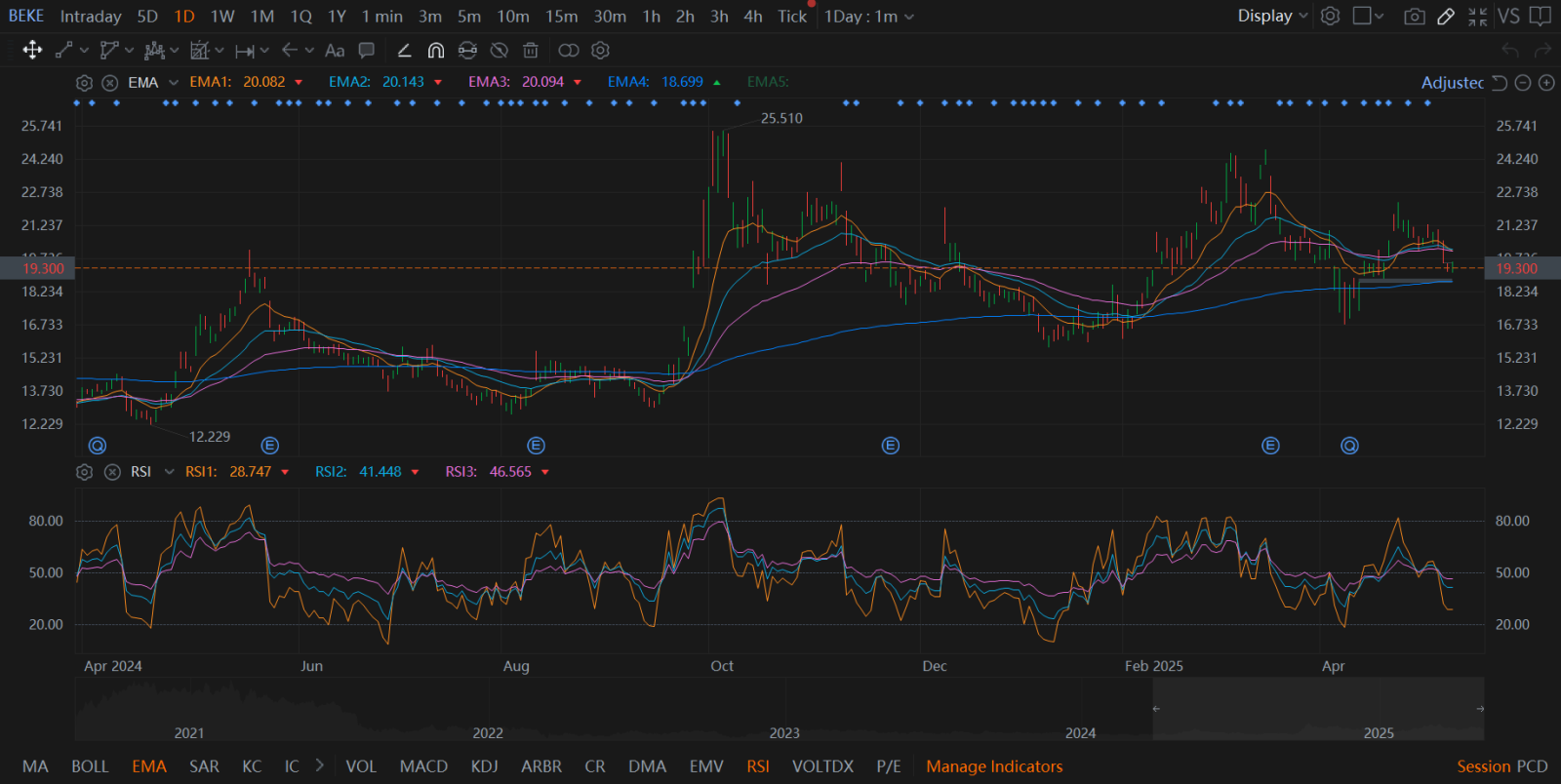Toggle the lock drawings icon
Viewport: 1561px width, 784px height.
tap(467, 50)
